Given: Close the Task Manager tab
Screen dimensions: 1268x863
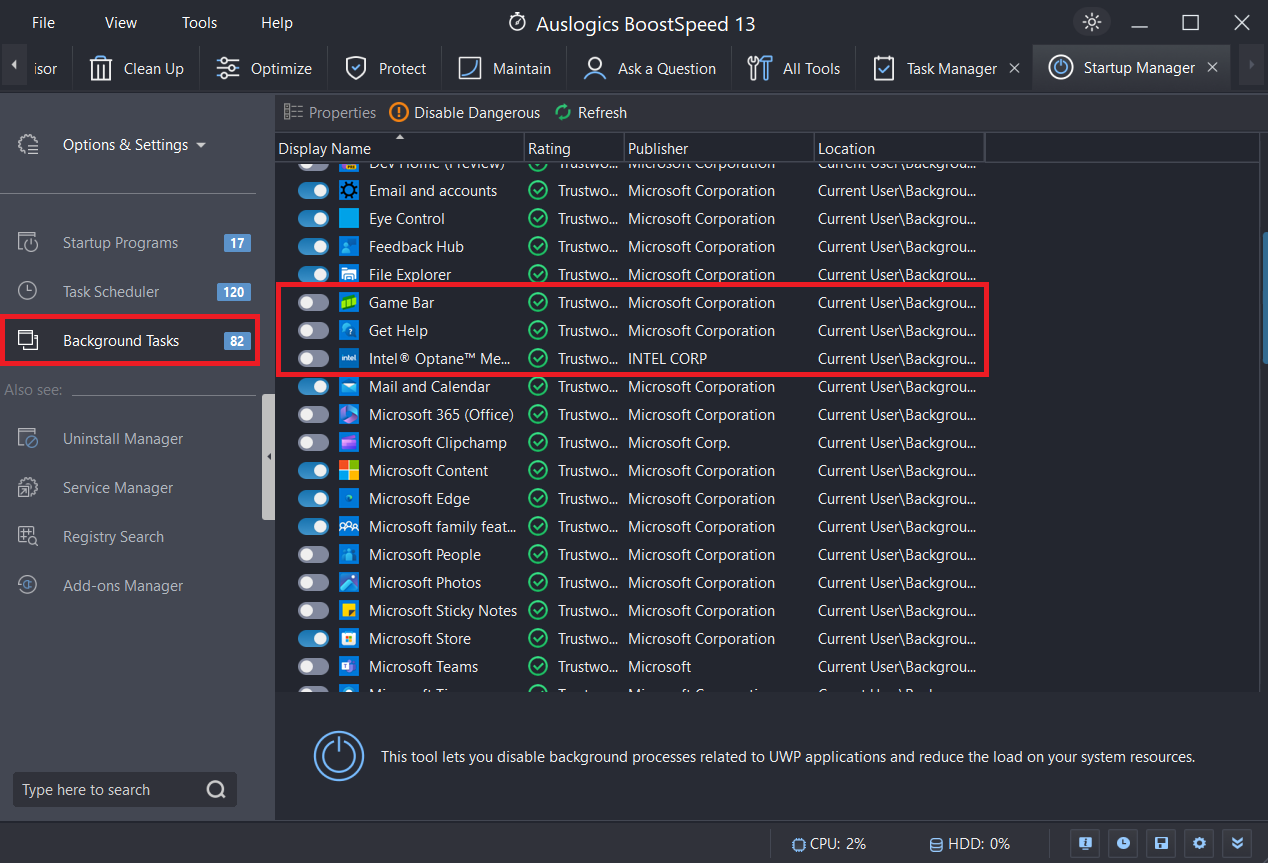Looking at the screenshot, I should pos(1014,68).
